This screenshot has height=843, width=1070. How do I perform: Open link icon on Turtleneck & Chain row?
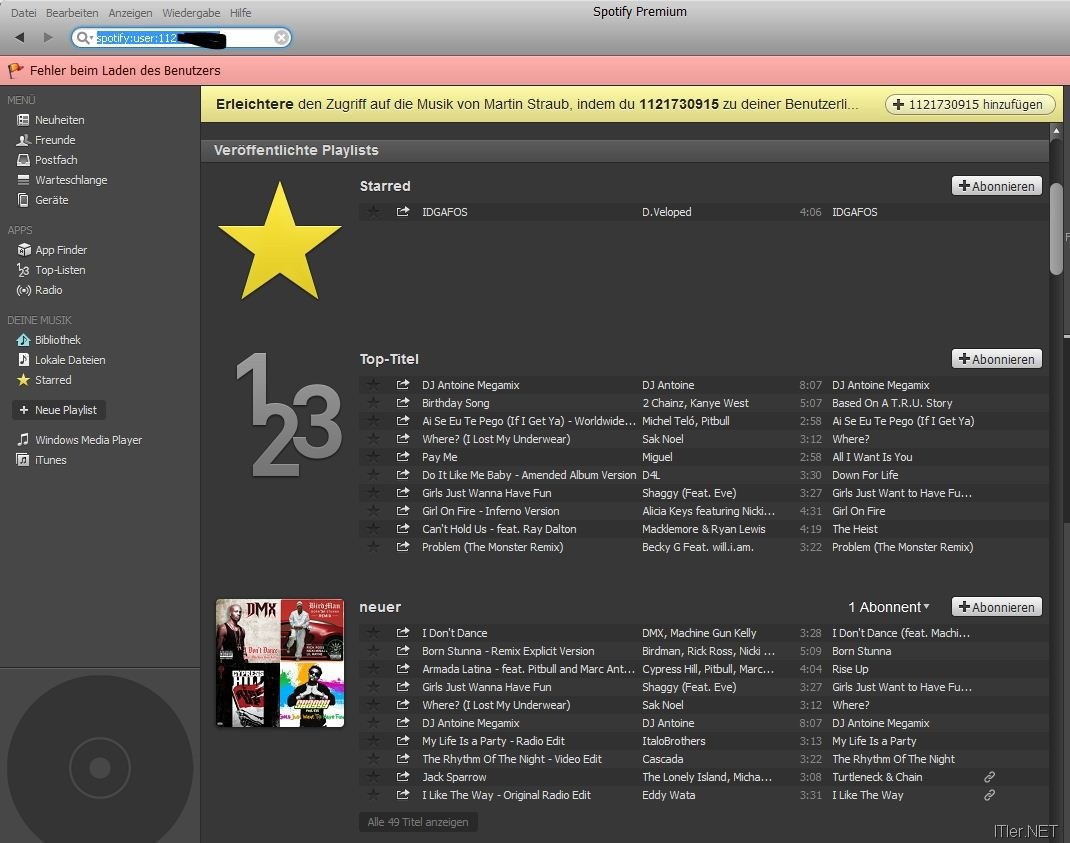point(989,777)
